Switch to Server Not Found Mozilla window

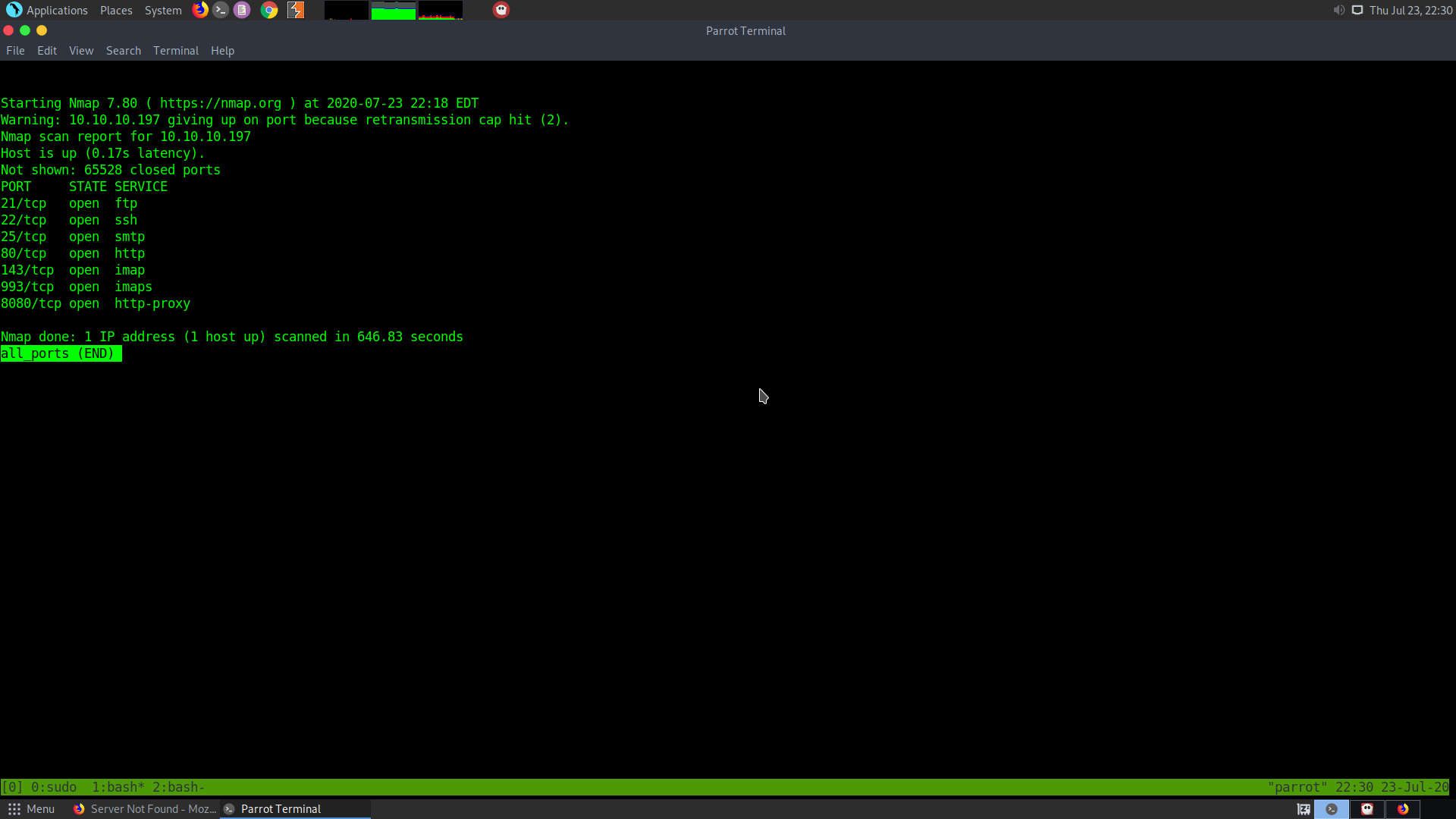(x=145, y=809)
